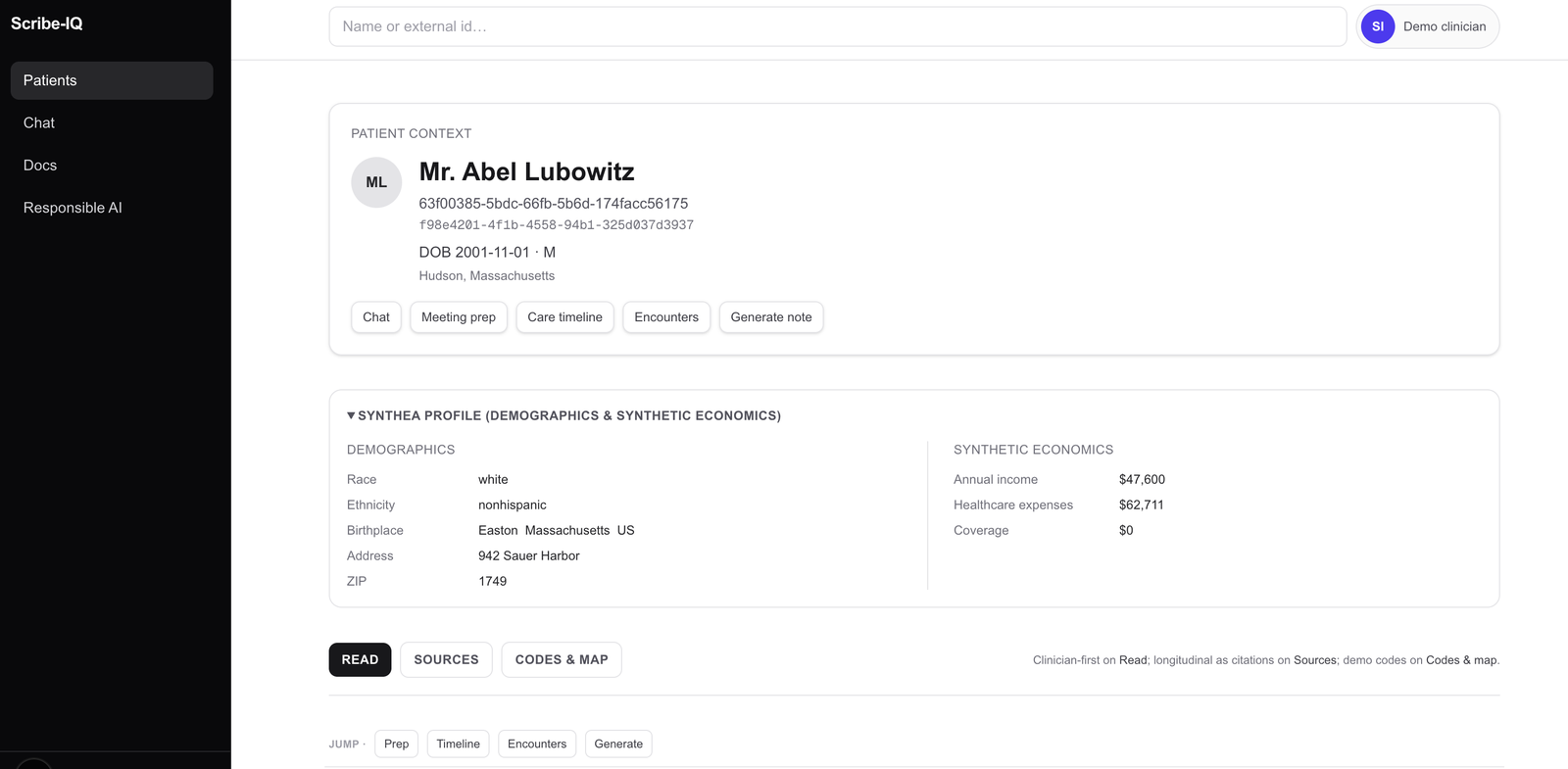Click the PATIENT CONTEXT heading
Image resolution: width=1568 pixels, height=769 pixels.
tap(412, 133)
